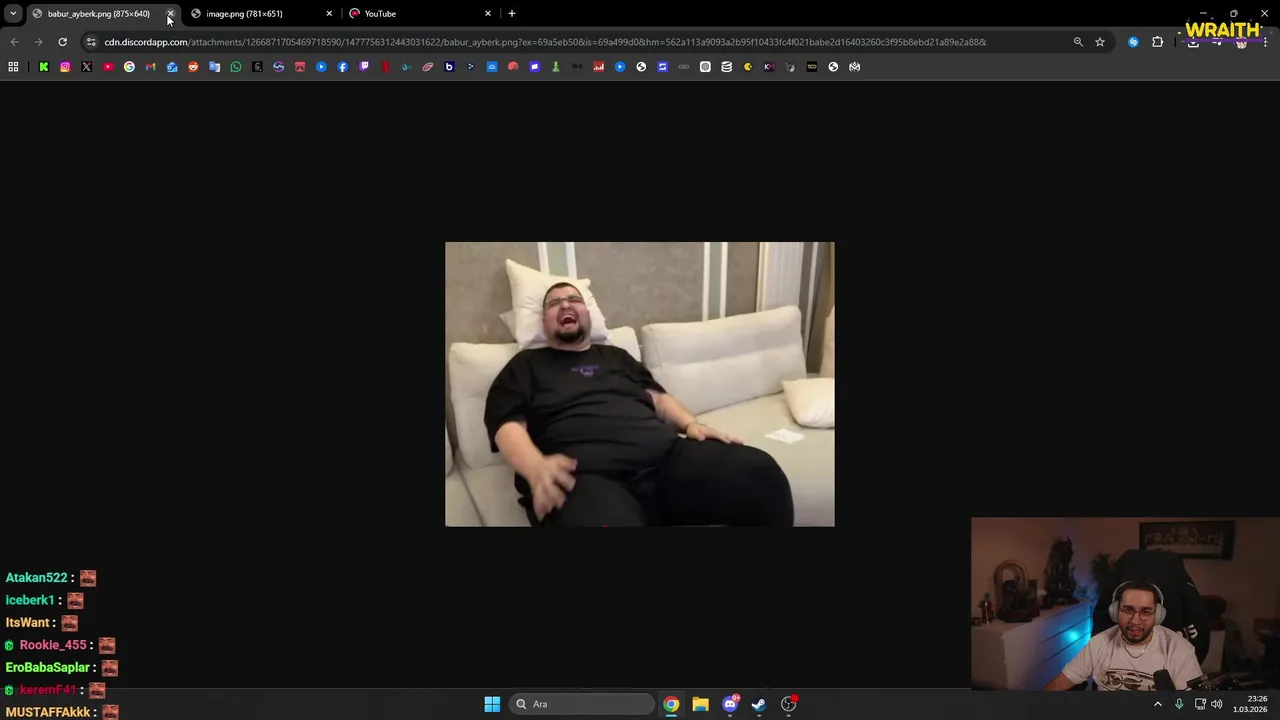
Task: Click the zoom magnifier in address bar
Action: [1078, 42]
